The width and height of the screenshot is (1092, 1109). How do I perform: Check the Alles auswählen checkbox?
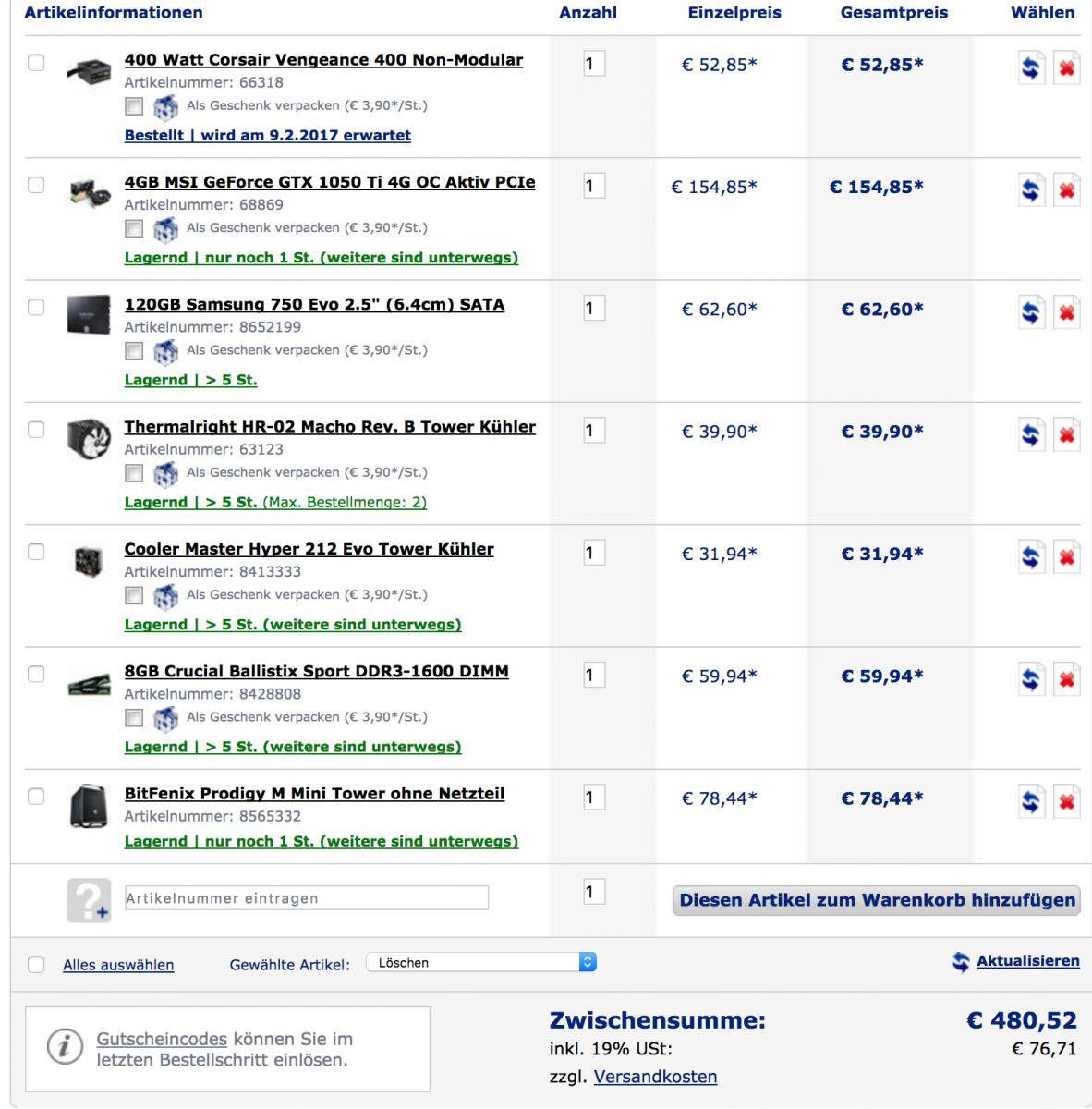point(36,965)
